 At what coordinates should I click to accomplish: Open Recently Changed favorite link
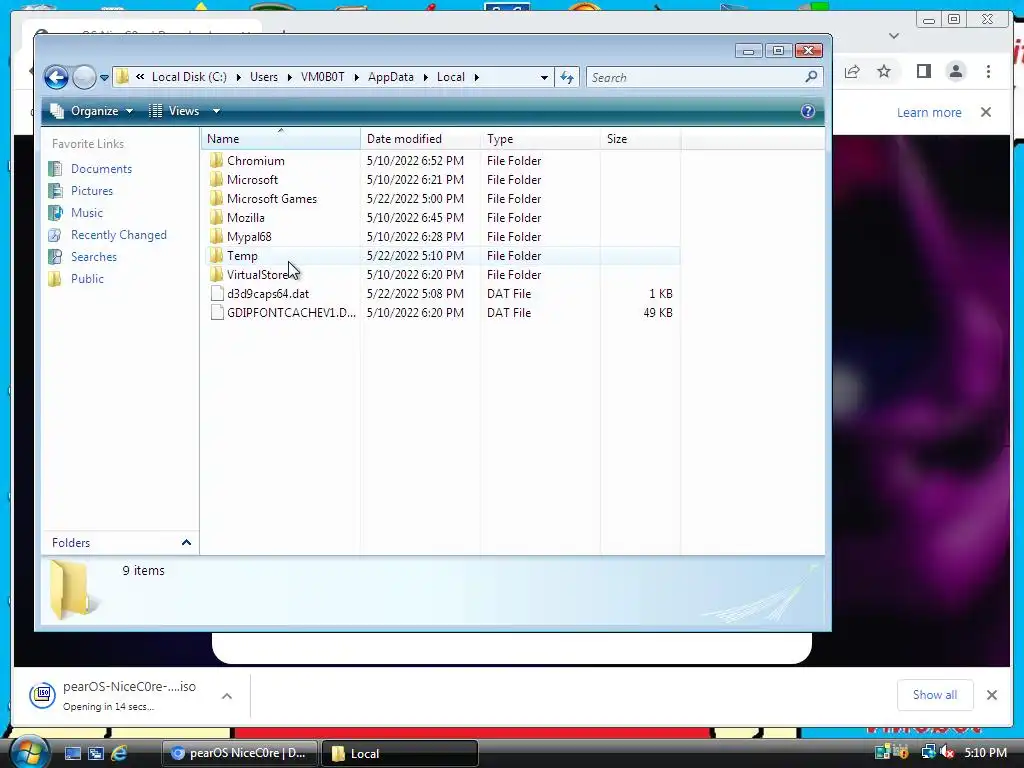(x=118, y=235)
